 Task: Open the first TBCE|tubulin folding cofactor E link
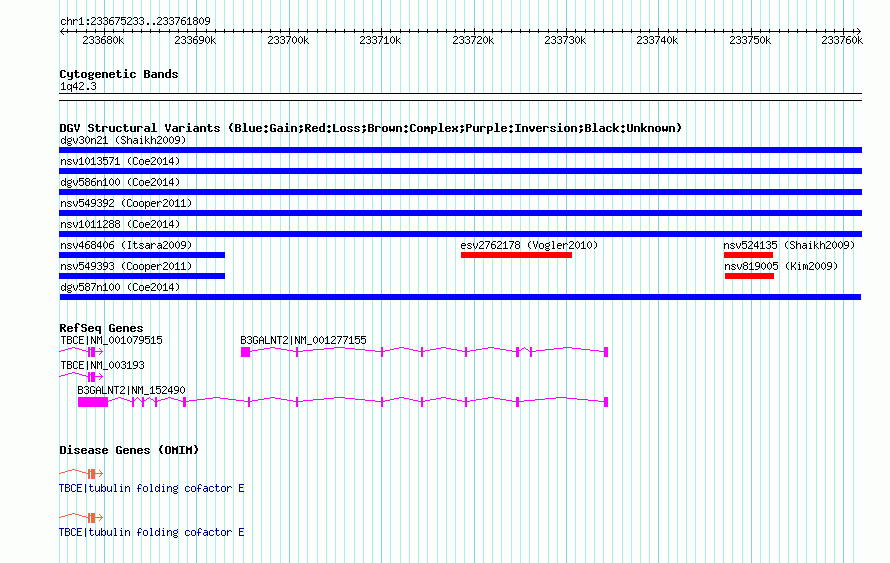click(x=152, y=488)
